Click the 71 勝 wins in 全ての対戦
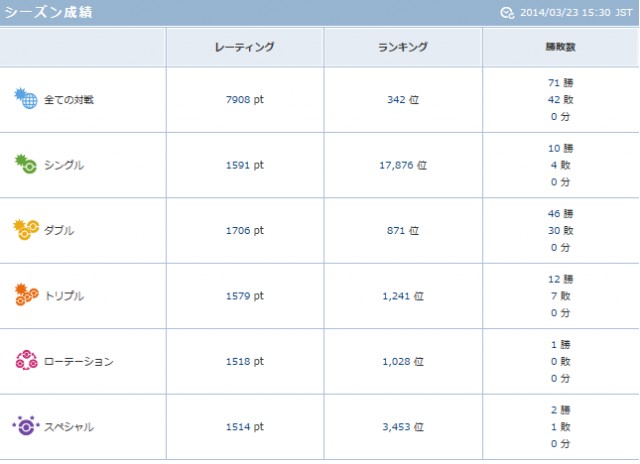This screenshot has width=640, height=464. (x=560, y=83)
